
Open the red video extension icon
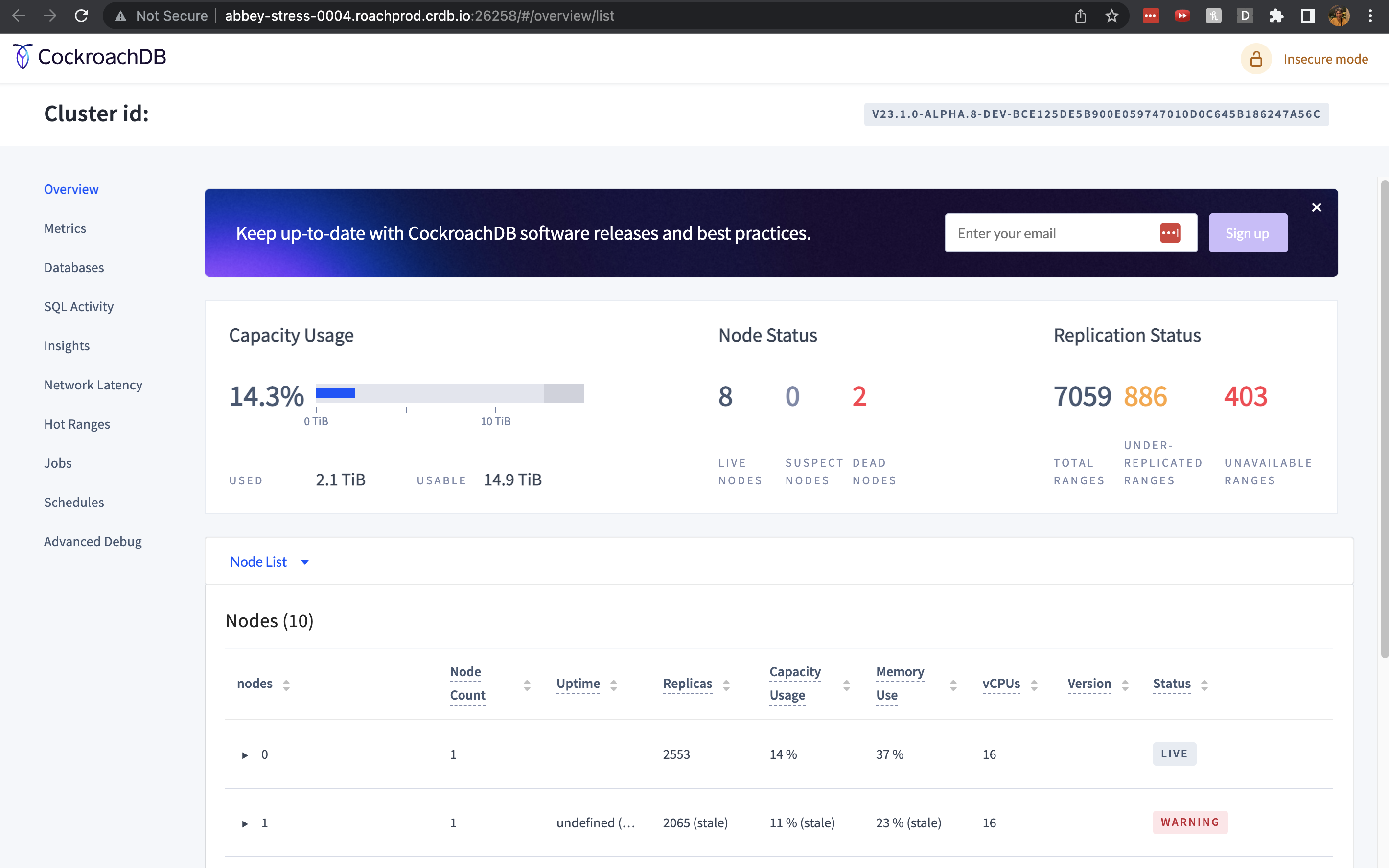point(1181,16)
